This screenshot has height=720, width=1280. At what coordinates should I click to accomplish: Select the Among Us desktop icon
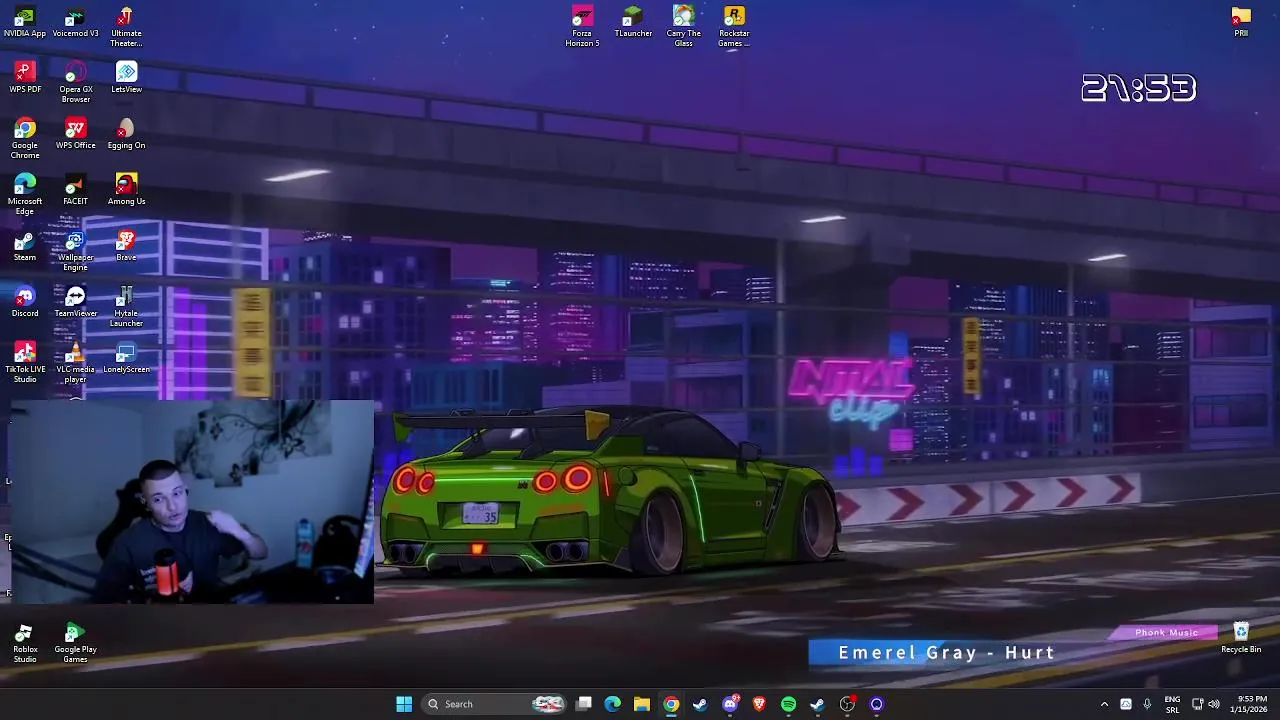(x=126, y=190)
